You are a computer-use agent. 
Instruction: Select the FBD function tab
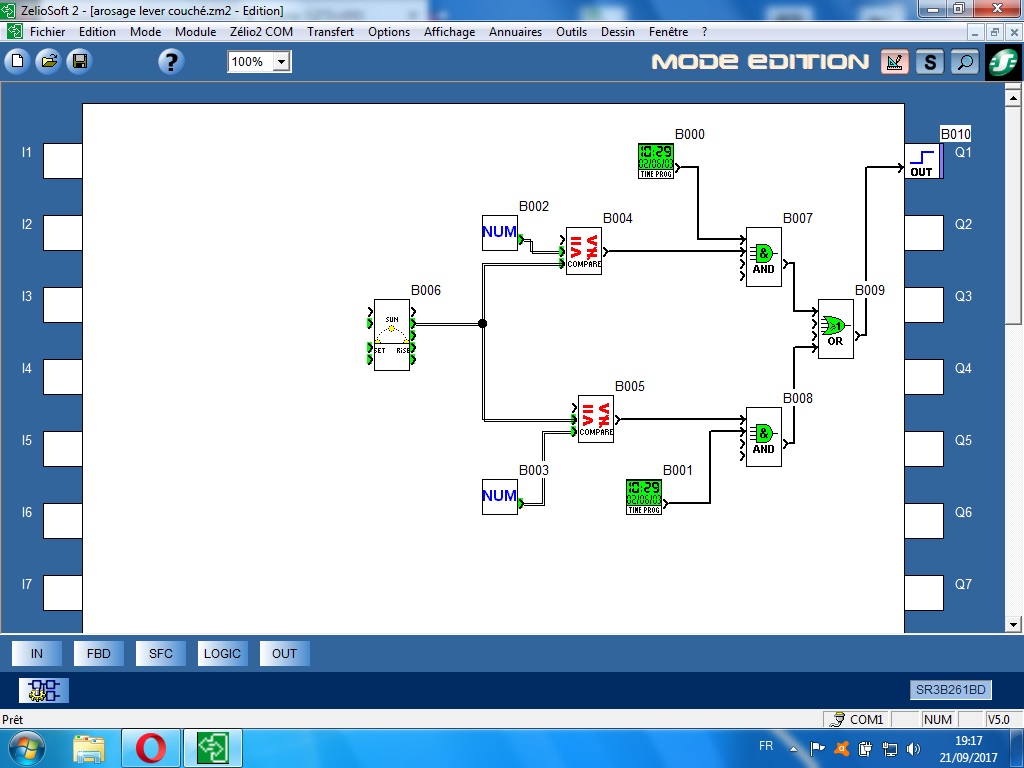(x=99, y=654)
